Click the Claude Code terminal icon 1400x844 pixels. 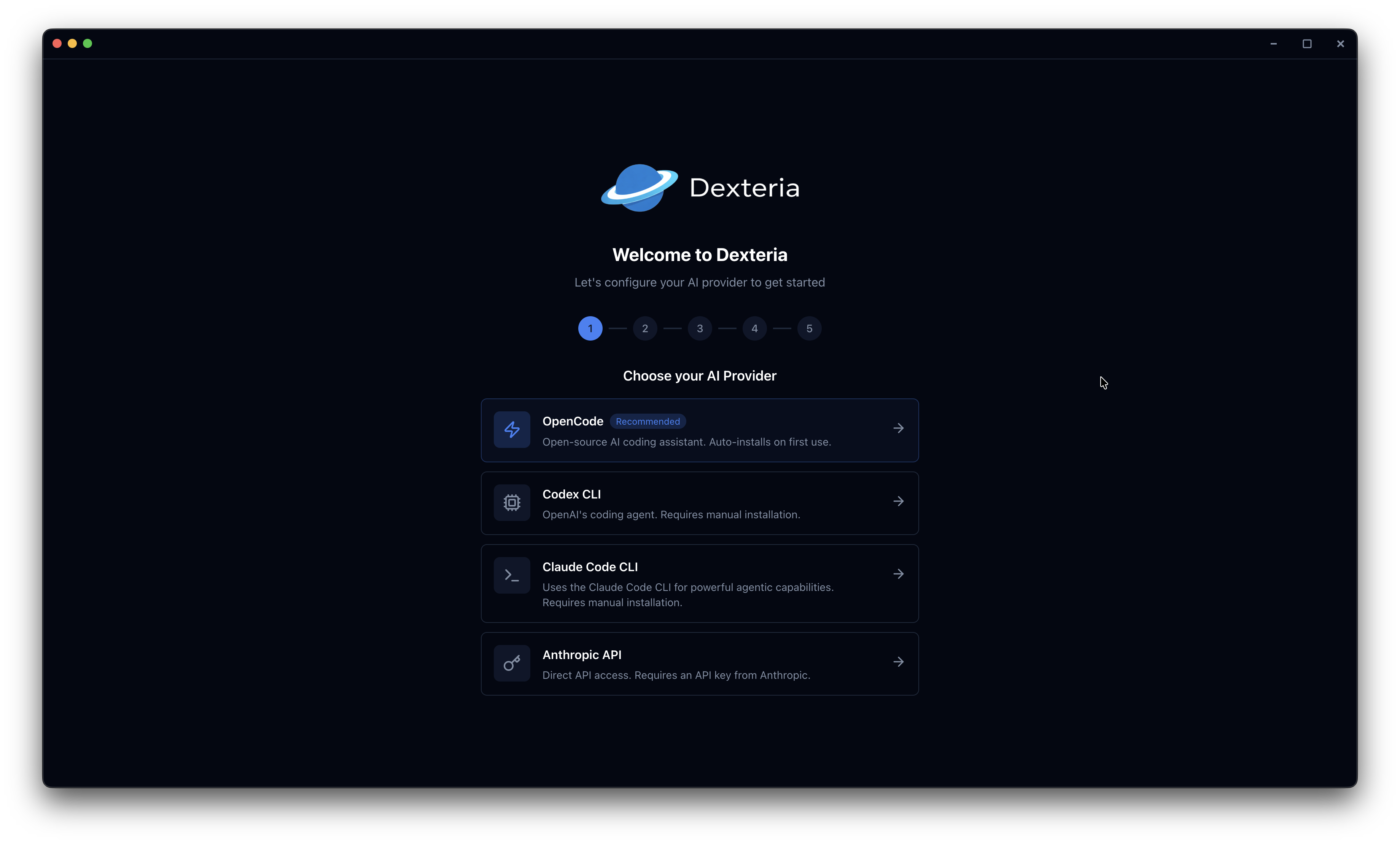pos(511,575)
